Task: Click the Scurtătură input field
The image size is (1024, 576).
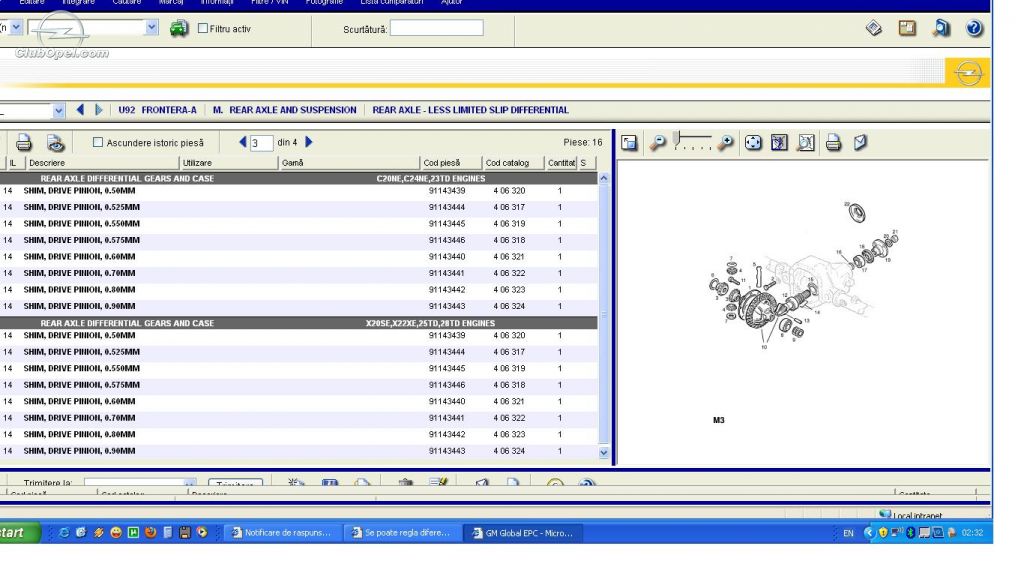Action: click(436, 28)
